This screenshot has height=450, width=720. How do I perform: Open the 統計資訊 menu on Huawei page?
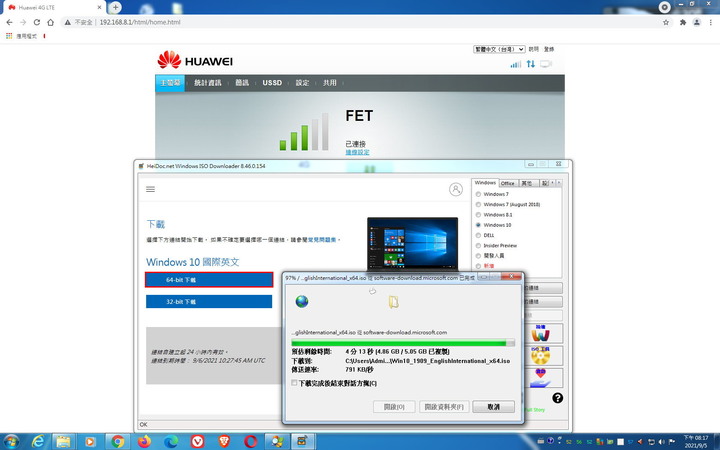coord(208,83)
